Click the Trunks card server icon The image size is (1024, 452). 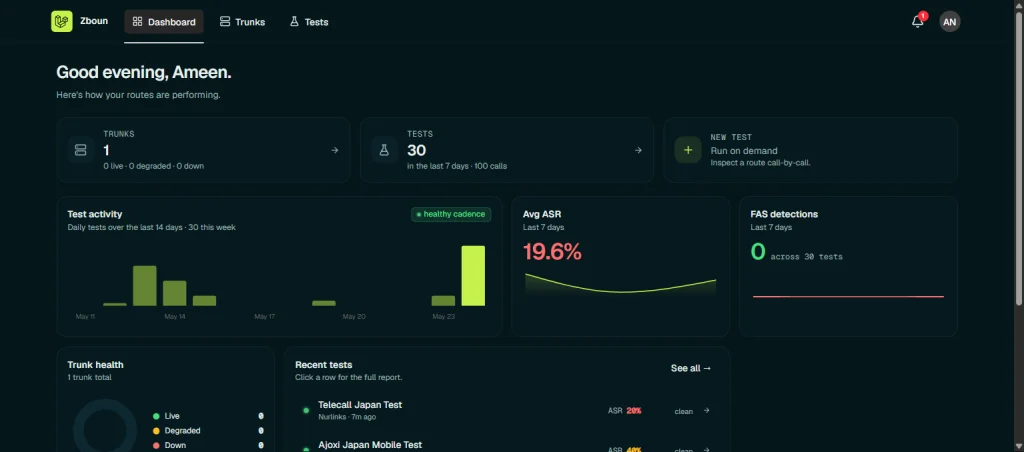pyautogui.click(x=80, y=150)
